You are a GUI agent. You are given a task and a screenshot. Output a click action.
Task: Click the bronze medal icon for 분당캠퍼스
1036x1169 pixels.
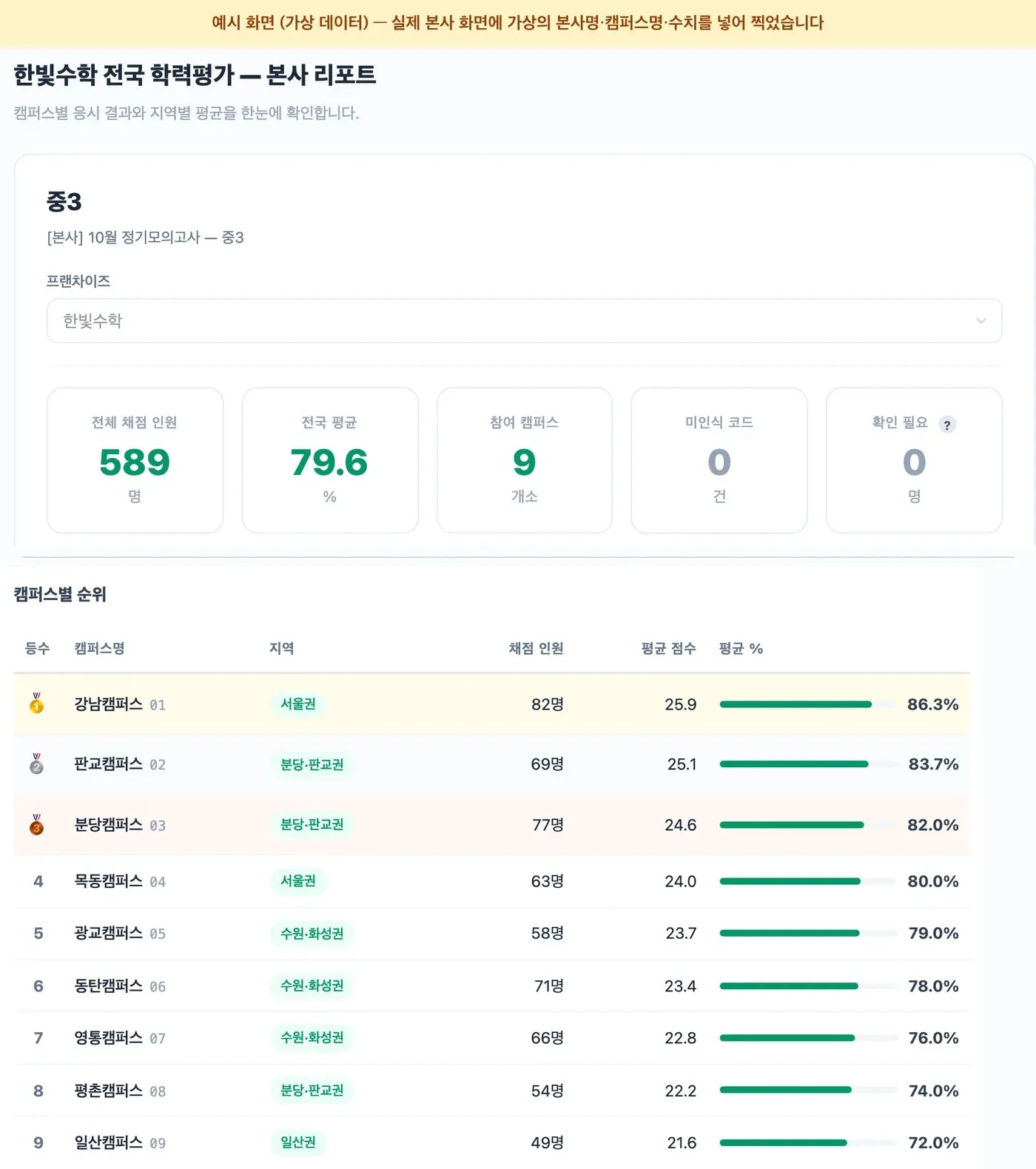36,825
